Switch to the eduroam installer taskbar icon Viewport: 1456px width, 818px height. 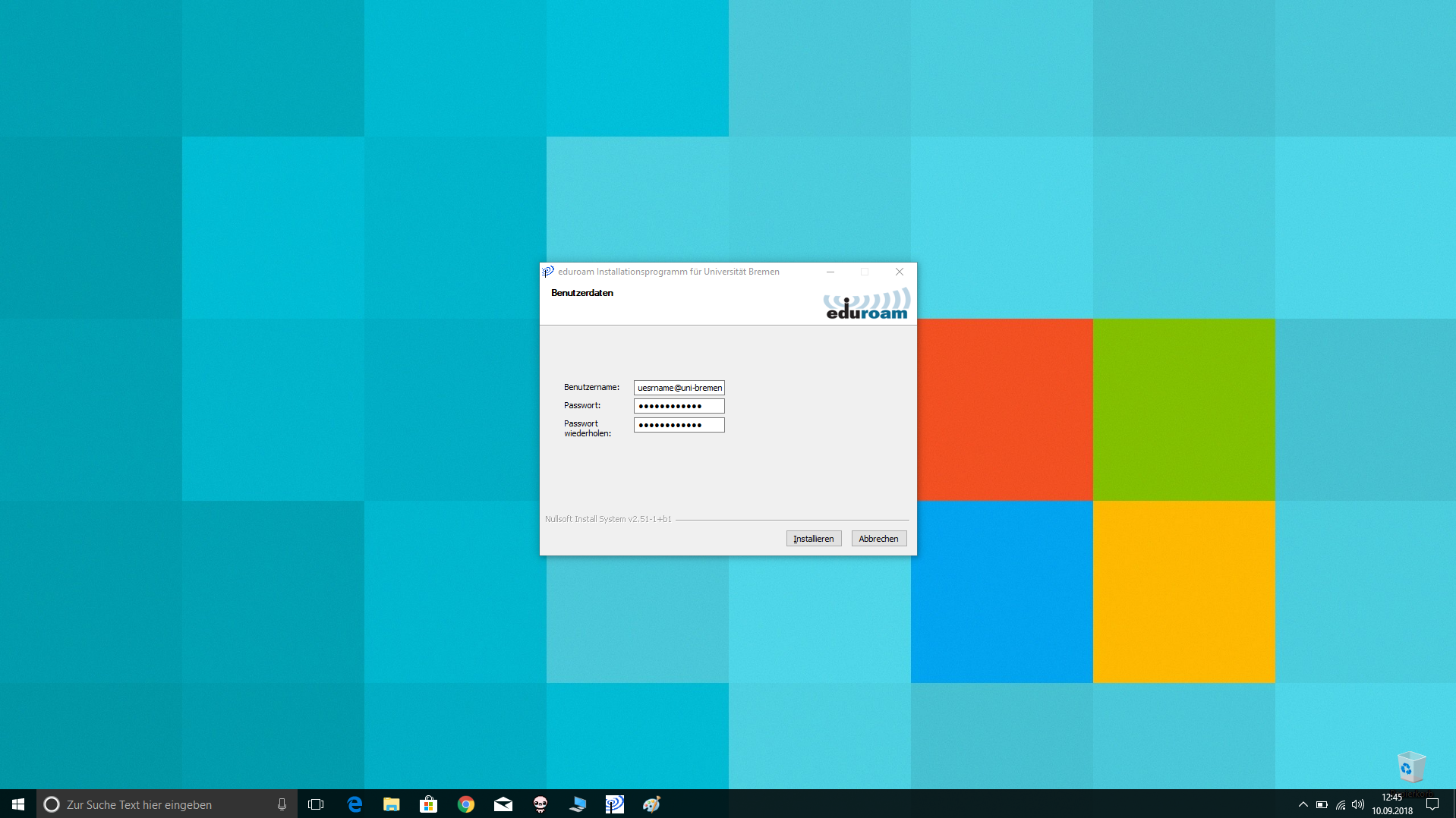pos(615,804)
